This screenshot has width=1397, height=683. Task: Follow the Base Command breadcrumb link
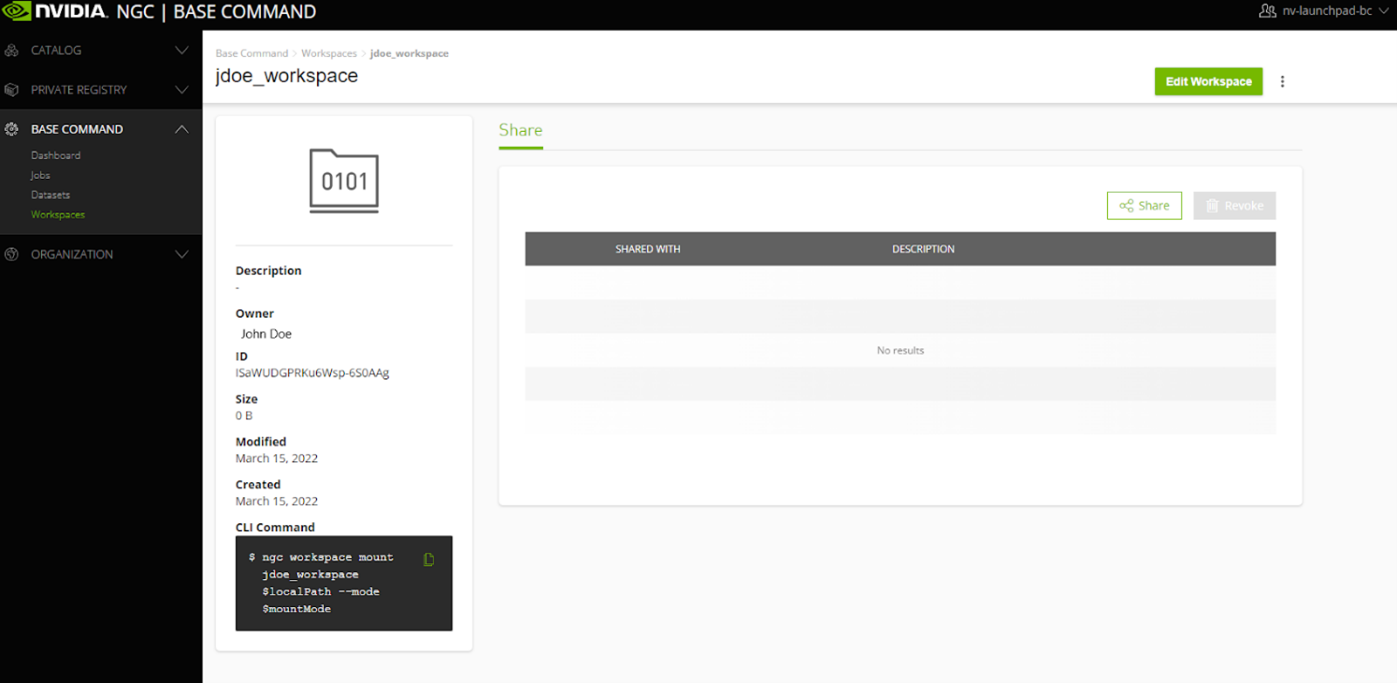pyautogui.click(x=252, y=53)
